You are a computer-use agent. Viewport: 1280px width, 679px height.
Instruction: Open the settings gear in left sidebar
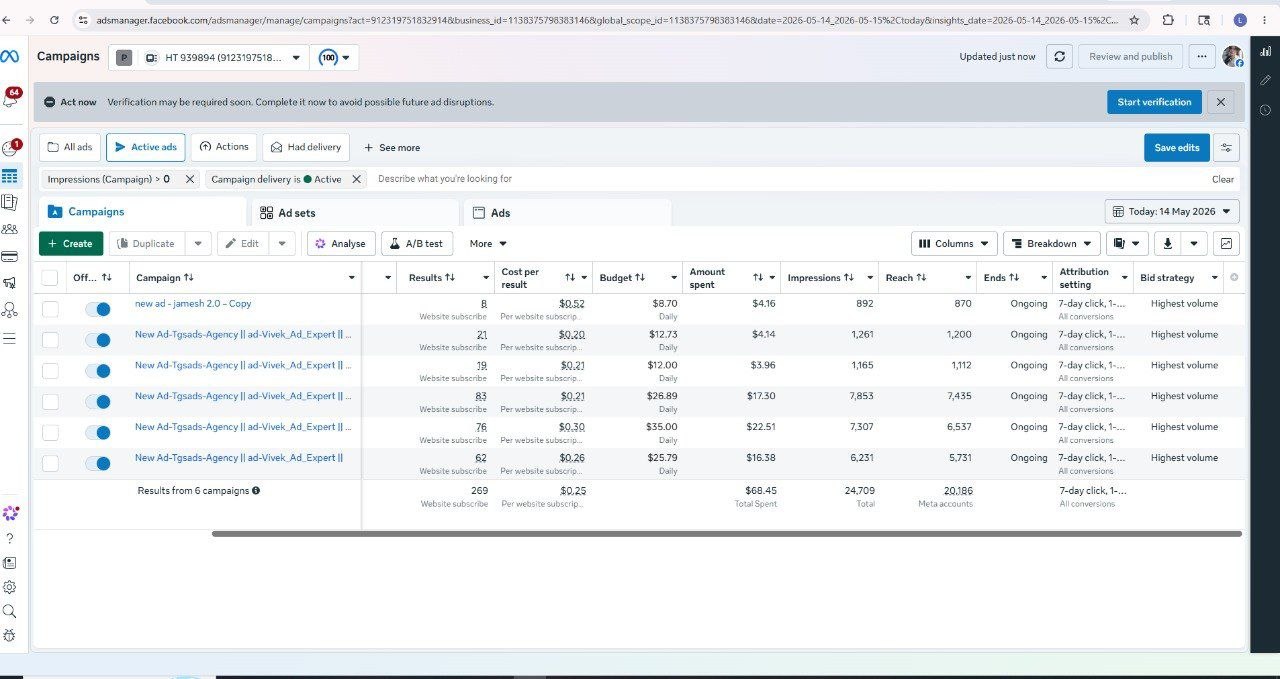(10, 587)
